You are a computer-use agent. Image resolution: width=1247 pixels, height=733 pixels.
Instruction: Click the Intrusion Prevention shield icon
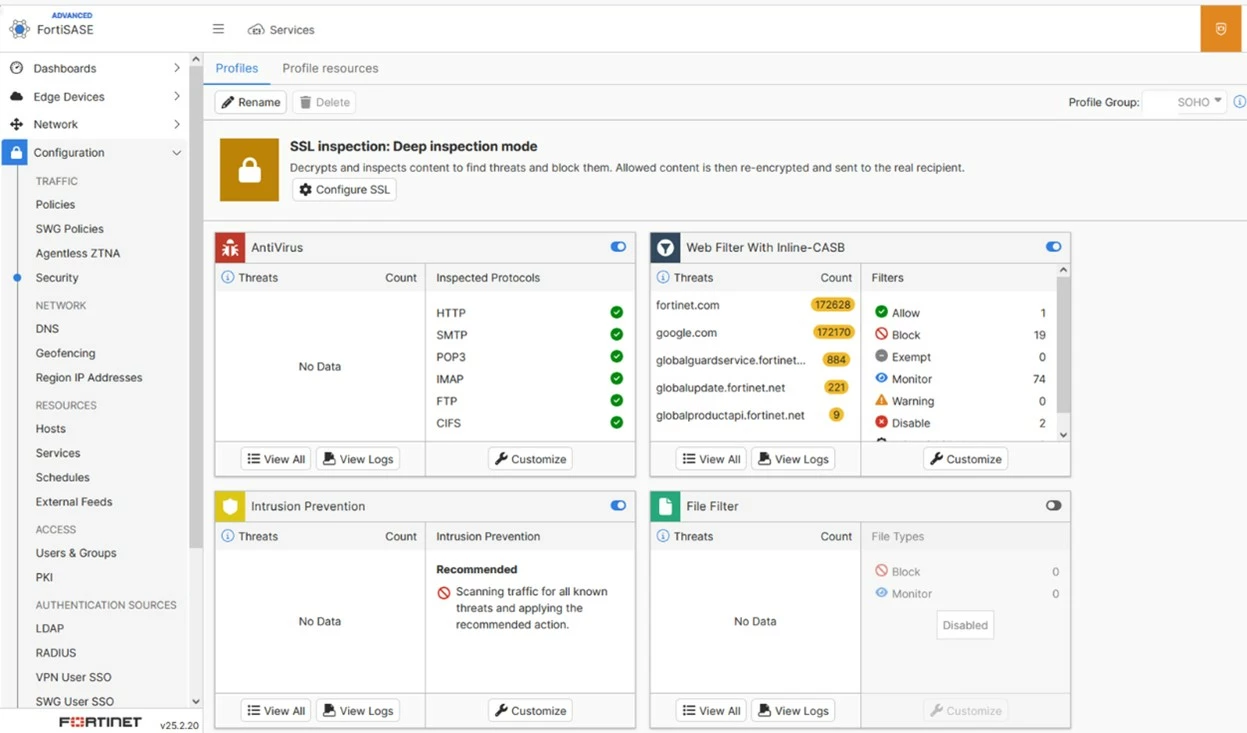click(x=230, y=506)
